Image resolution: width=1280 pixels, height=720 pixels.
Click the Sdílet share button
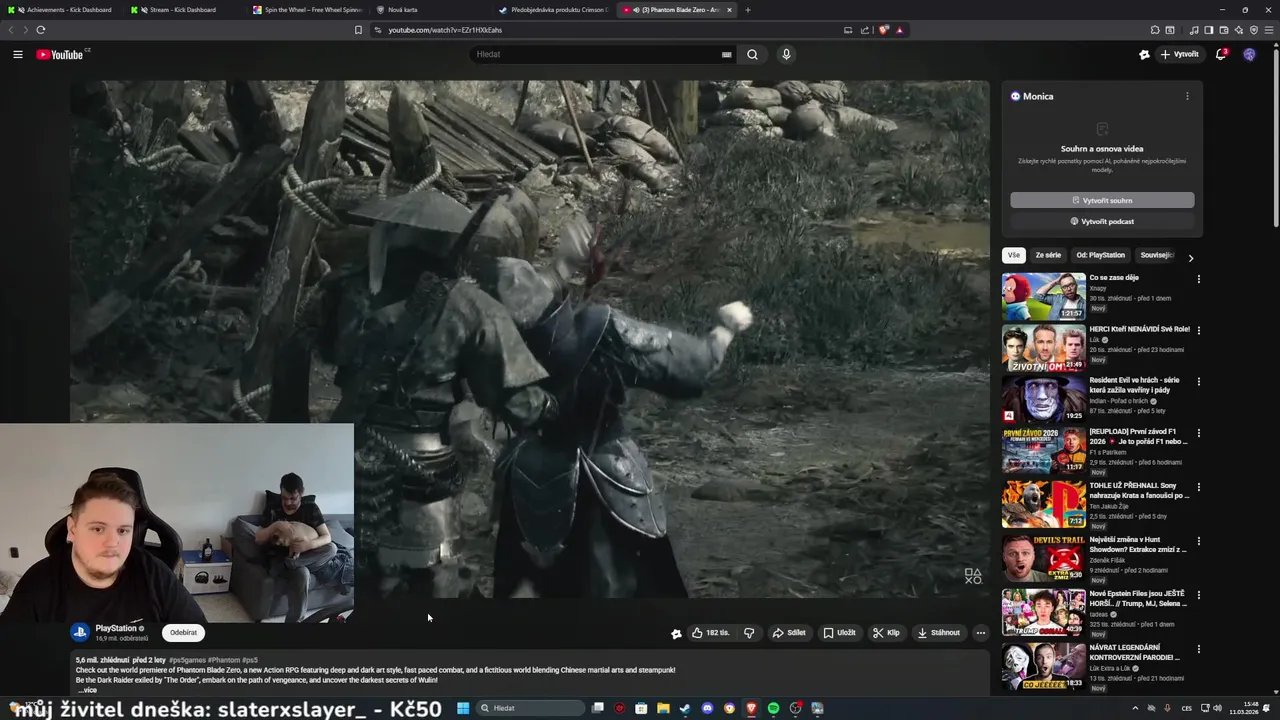(789, 633)
